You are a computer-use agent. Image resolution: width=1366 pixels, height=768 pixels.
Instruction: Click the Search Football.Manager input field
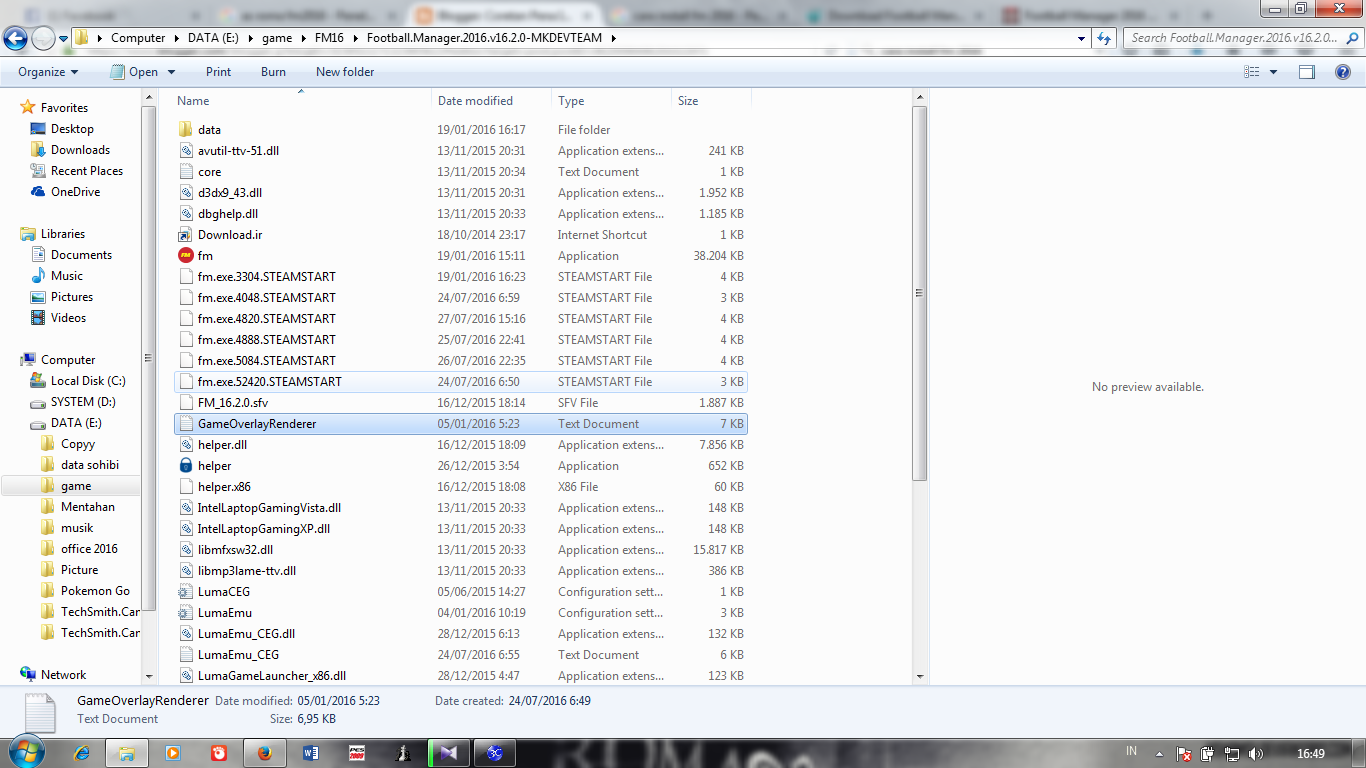point(1232,38)
